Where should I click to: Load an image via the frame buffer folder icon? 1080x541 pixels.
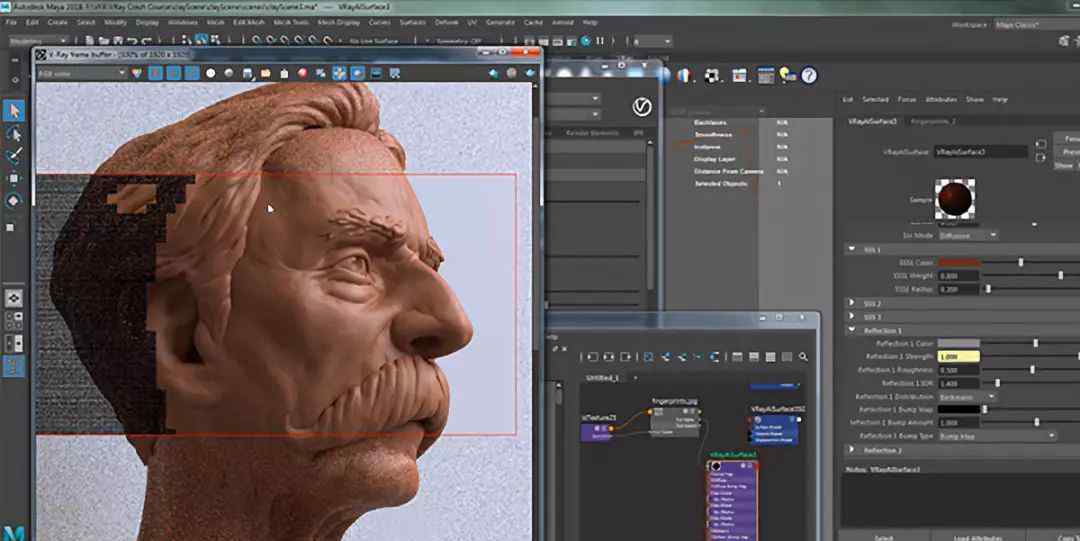tap(265, 73)
